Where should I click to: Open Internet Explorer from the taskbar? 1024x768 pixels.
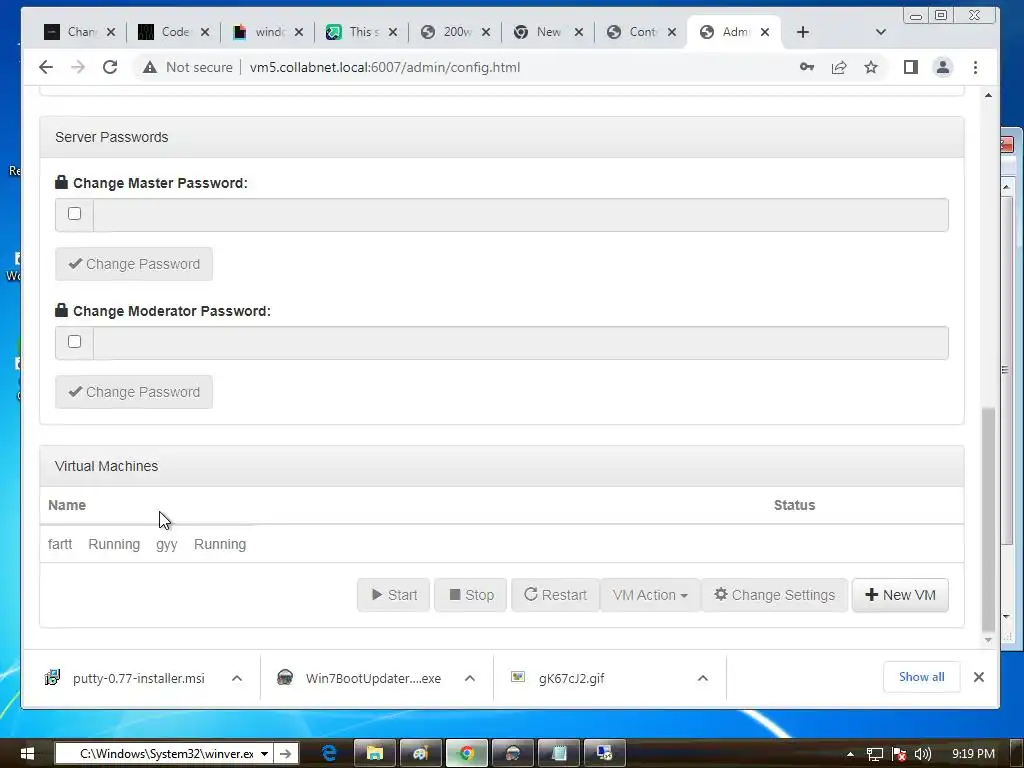pyautogui.click(x=329, y=754)
